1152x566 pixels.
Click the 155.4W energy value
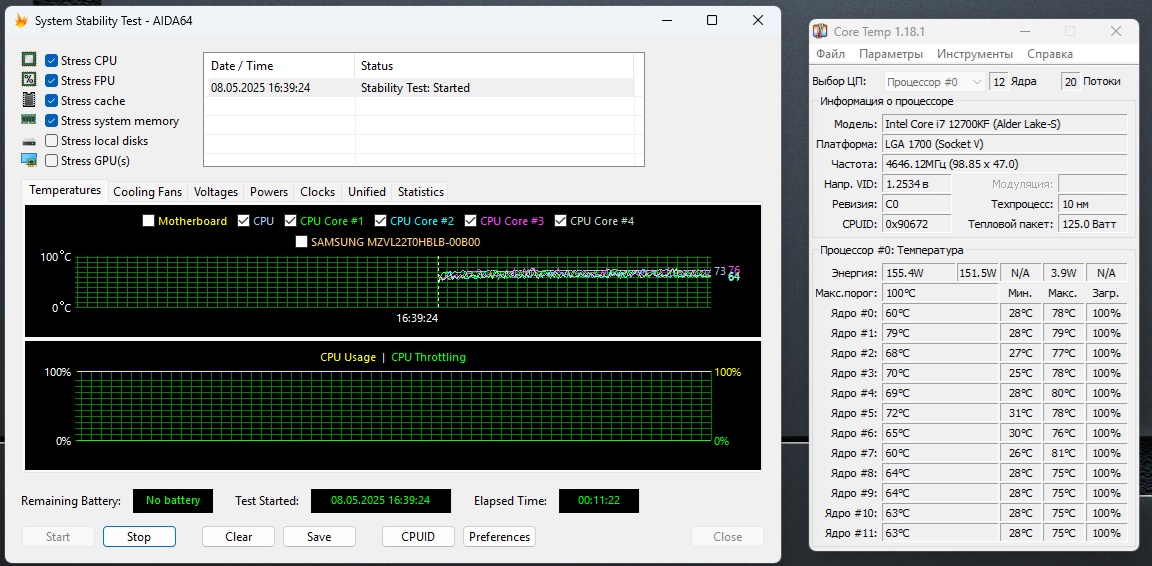click(918, 273)
